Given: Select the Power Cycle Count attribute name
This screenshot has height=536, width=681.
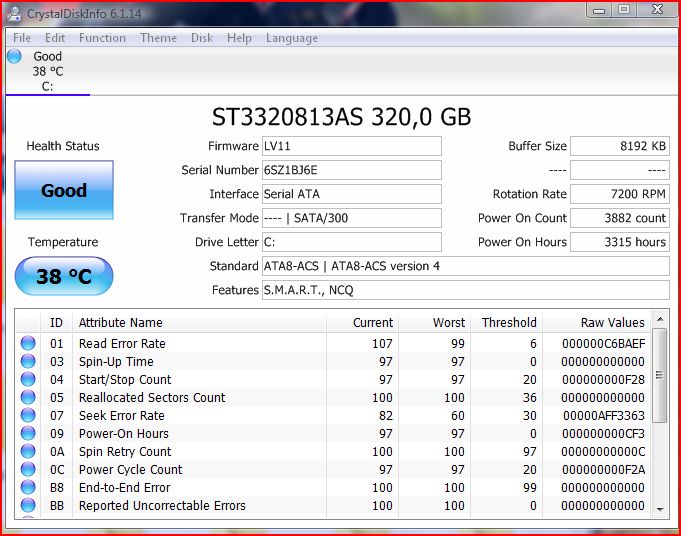Looking at the screenshot, I should pos(130,470).
